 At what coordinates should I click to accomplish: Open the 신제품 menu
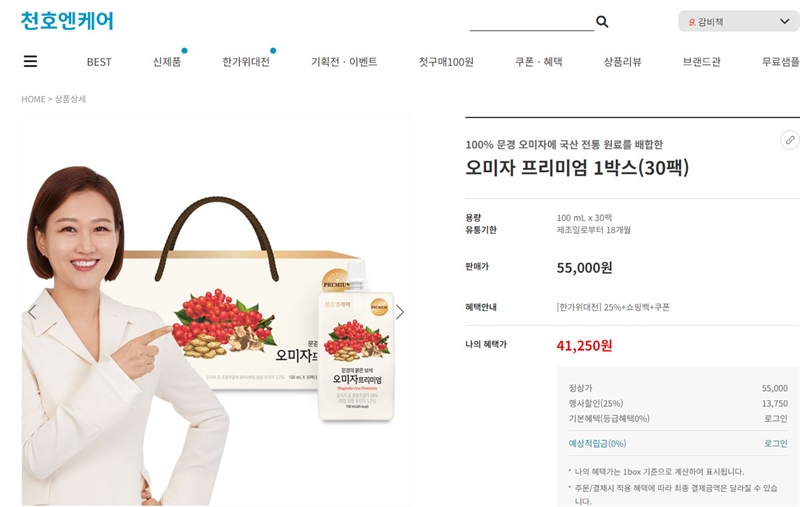167,62
